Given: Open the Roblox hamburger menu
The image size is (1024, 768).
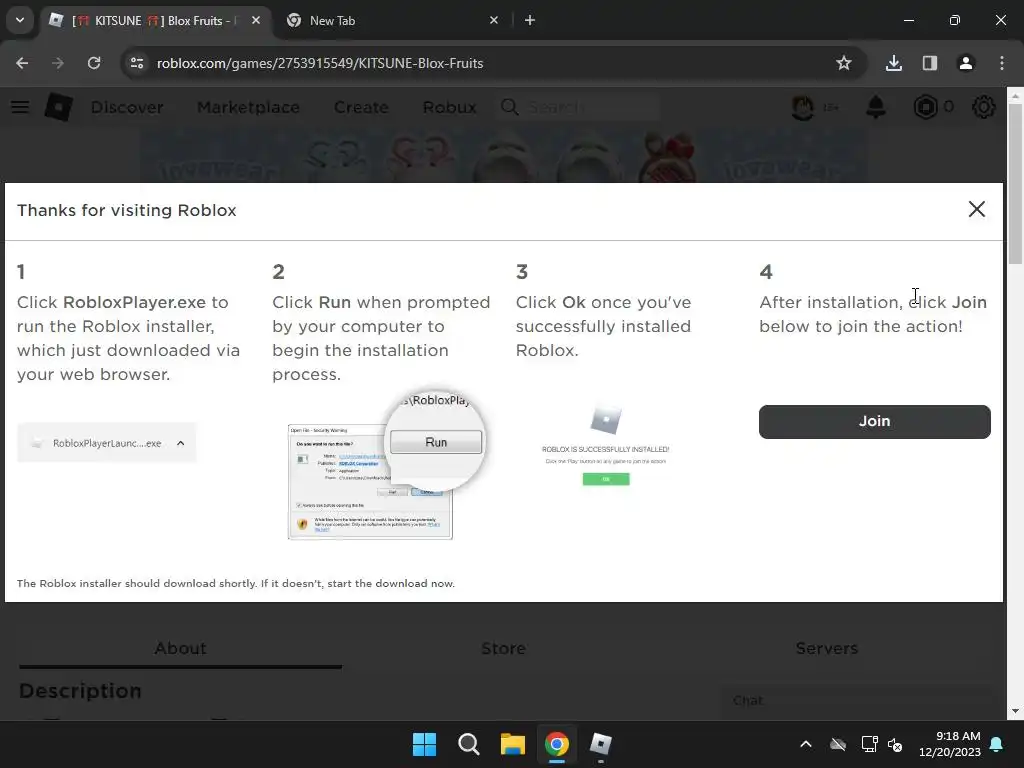Looking at the screenshot, I should [20, 107].
